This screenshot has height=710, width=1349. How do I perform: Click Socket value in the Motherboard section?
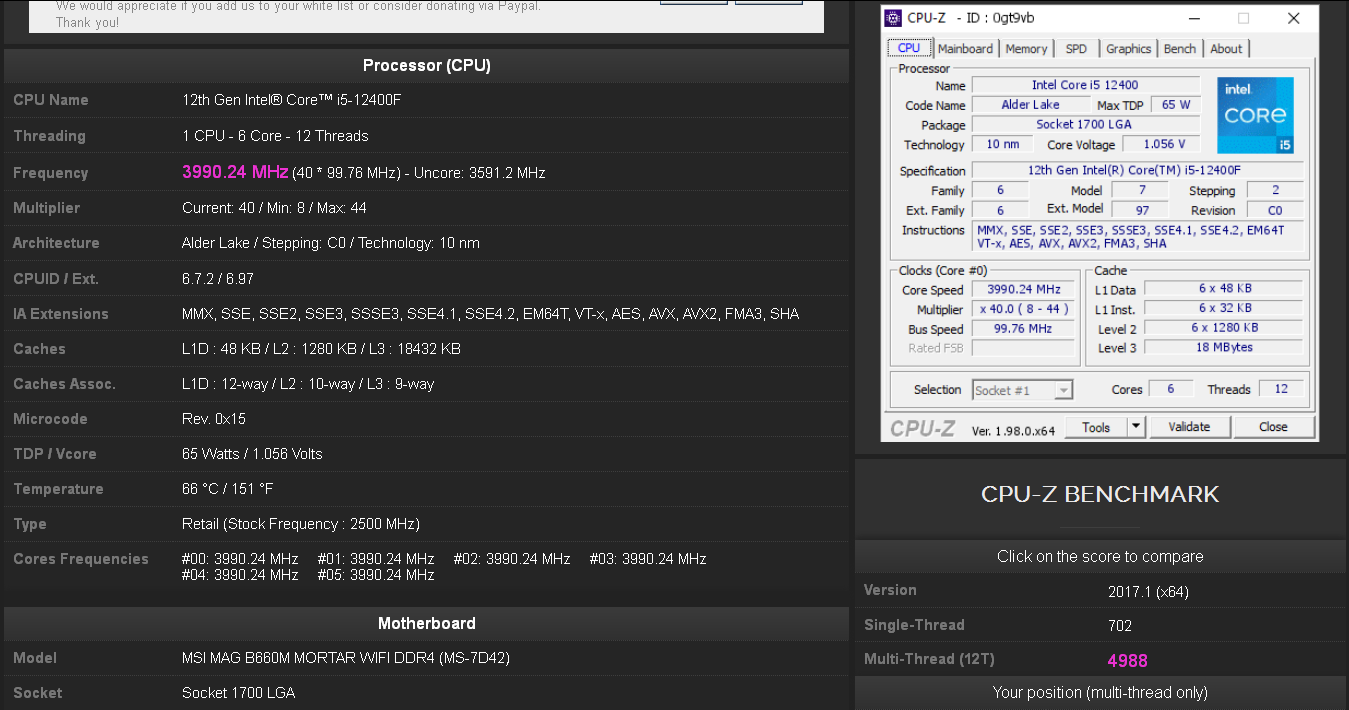click(x=238, y=693)
